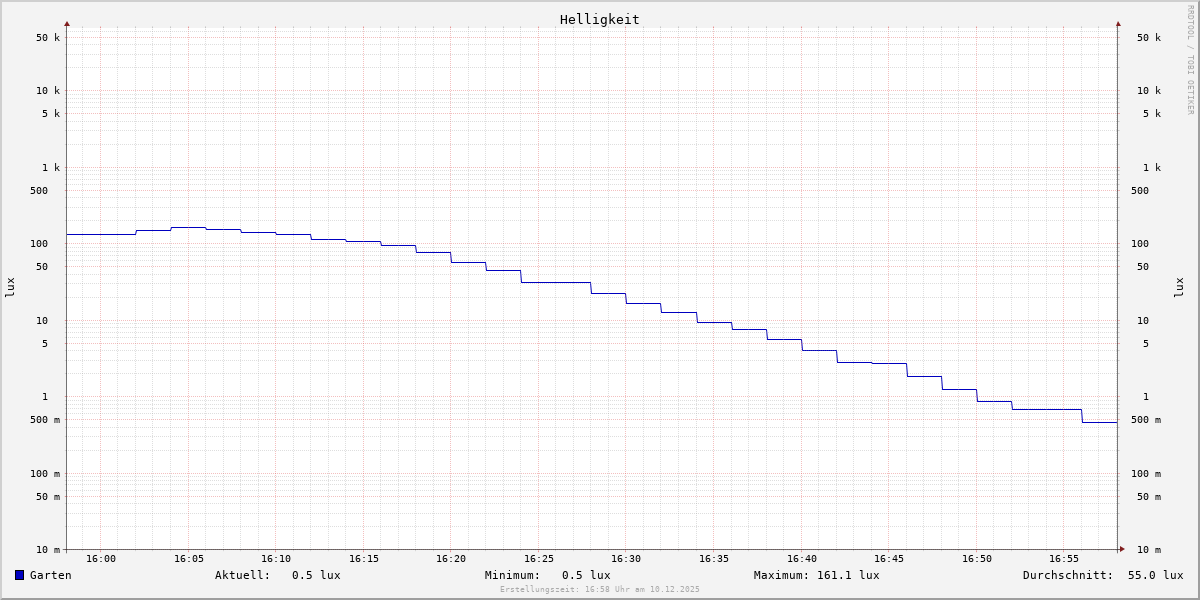Select the 16:55 time axis label

click(1064, 559)
